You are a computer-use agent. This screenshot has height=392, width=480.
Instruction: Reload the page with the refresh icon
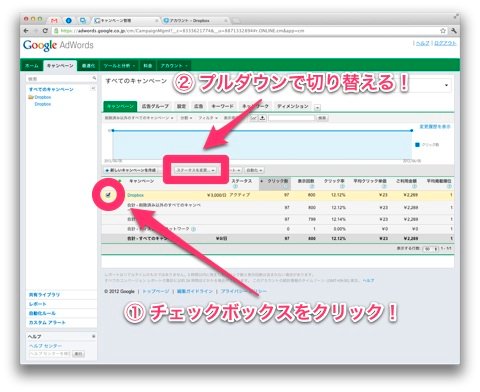tap(45, 31)
